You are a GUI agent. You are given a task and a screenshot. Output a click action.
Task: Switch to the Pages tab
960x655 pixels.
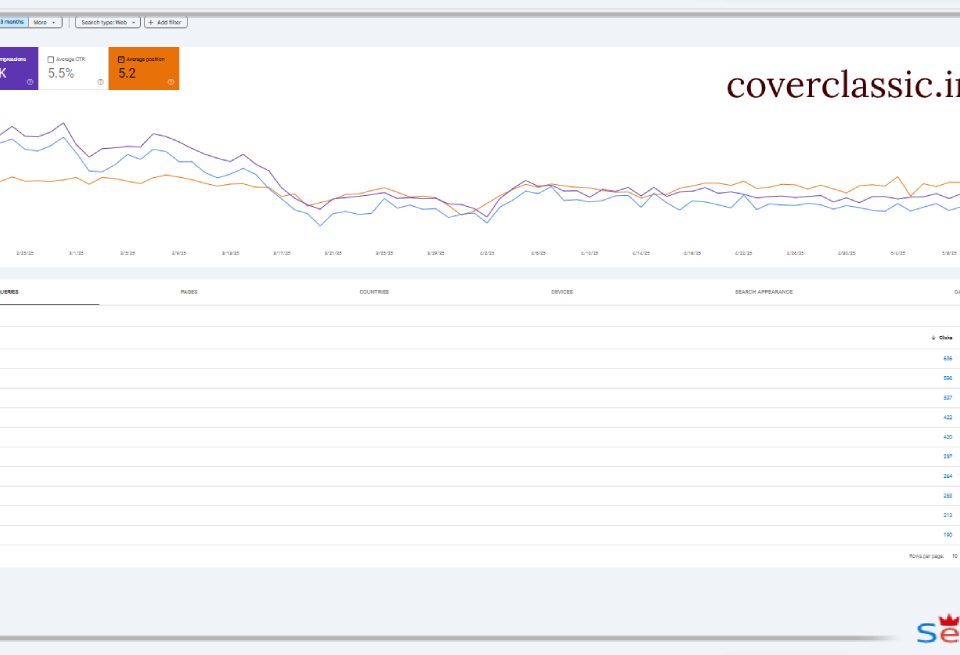pos(189,292)
